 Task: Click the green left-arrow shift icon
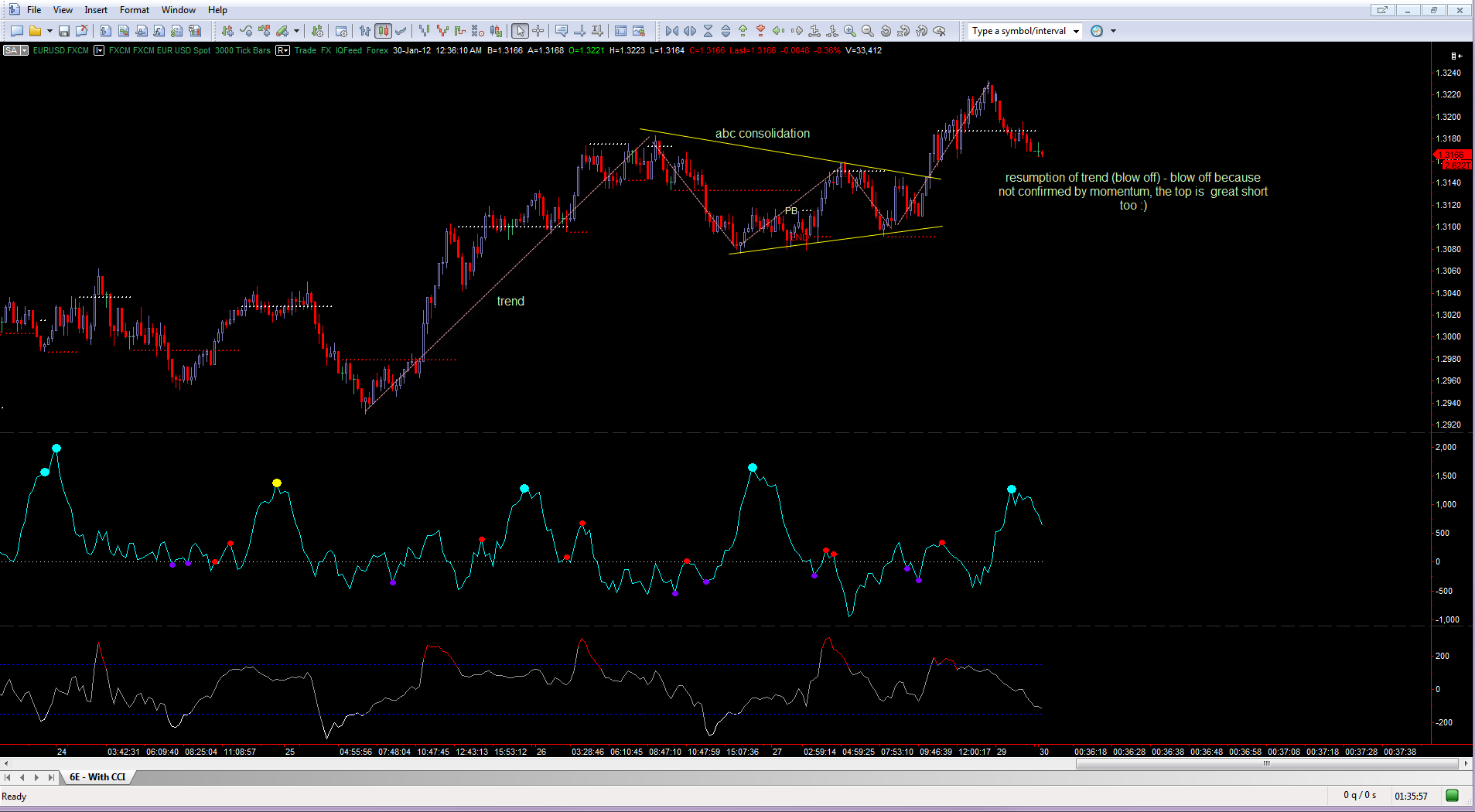pos(778,31)
